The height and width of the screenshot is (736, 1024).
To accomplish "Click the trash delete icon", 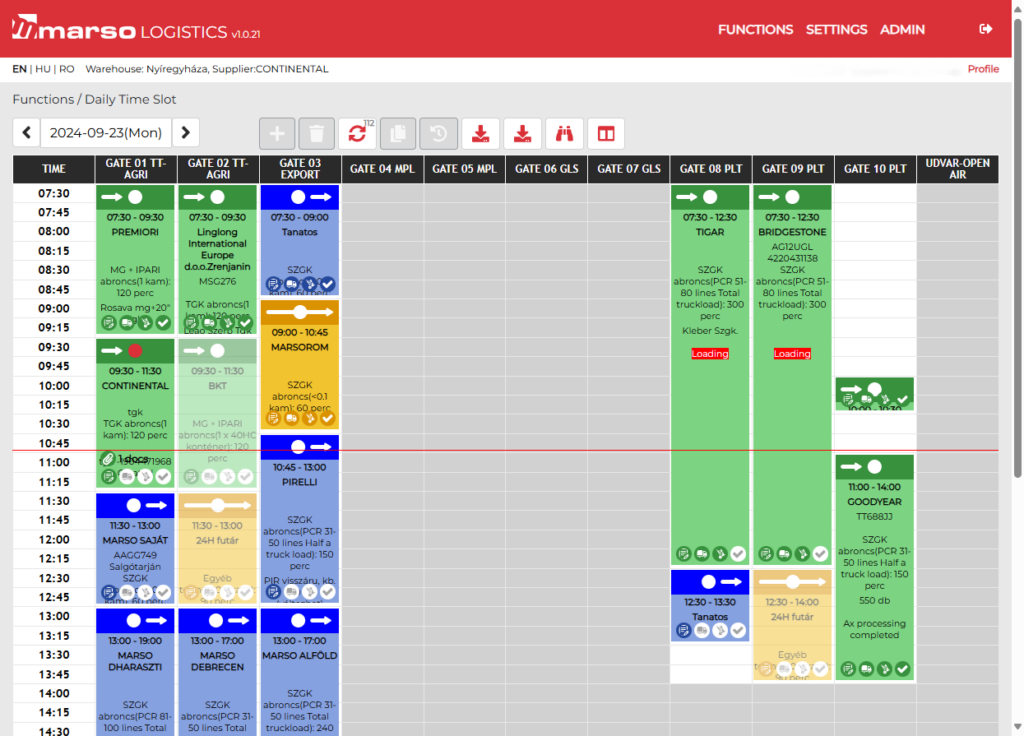I will point(316,134).
